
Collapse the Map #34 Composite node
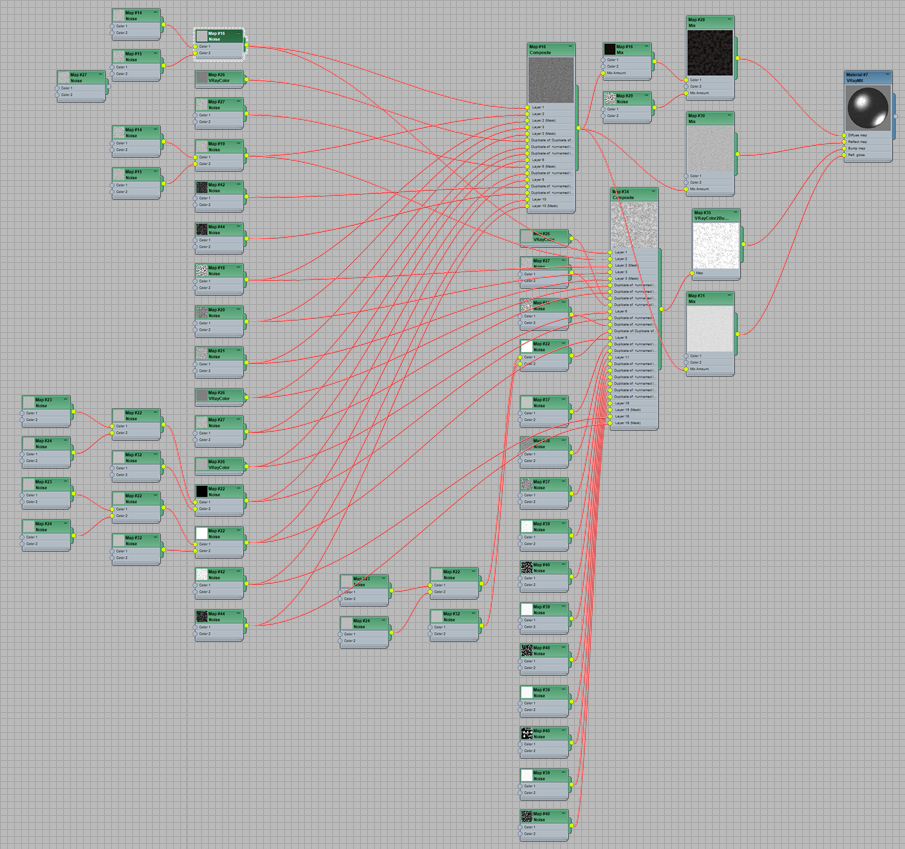pos(653,190)
